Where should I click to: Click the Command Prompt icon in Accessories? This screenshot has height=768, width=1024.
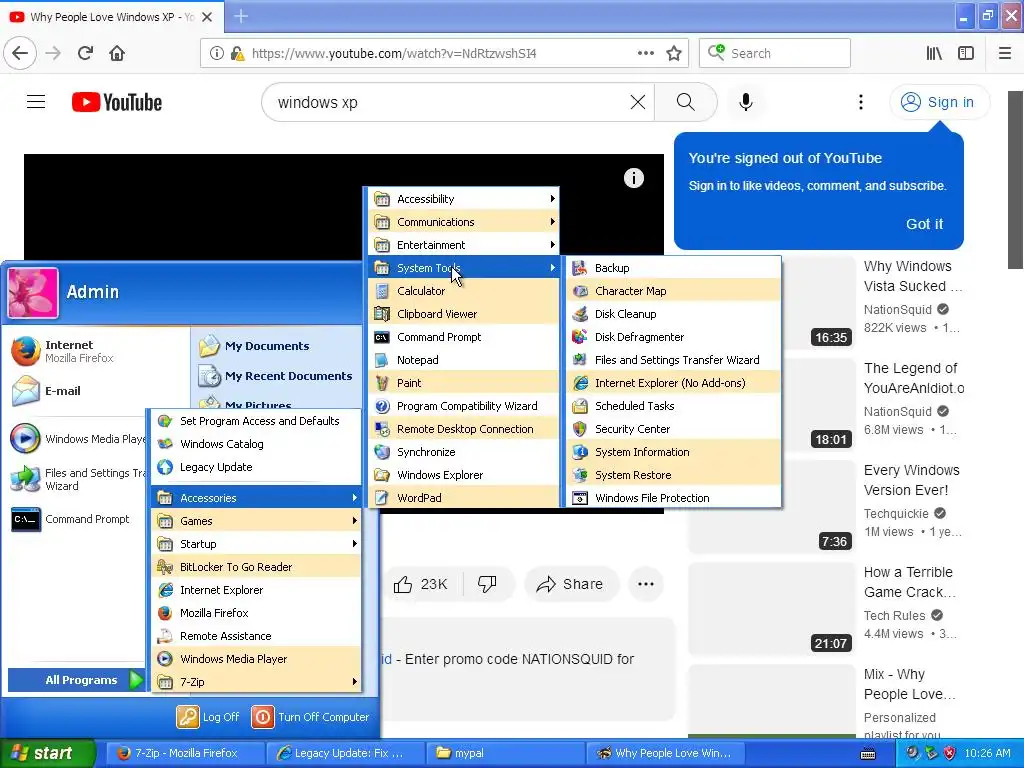[382, 337]
